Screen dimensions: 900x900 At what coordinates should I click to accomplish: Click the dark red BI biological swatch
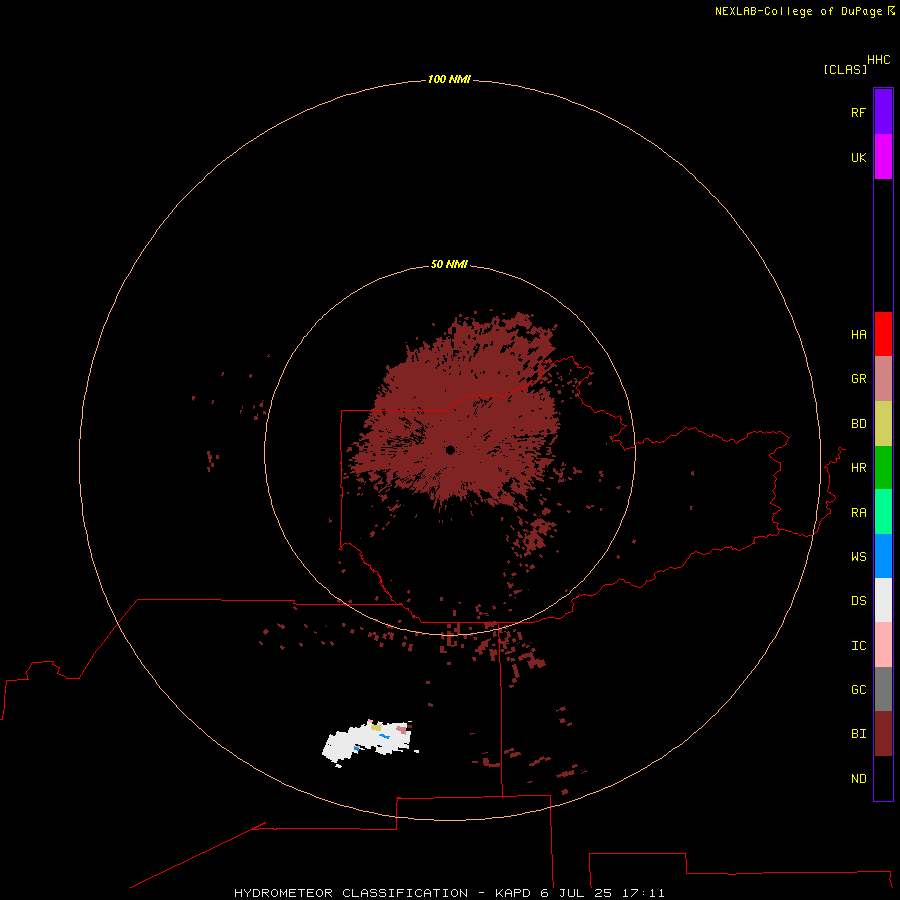[883, 734]
